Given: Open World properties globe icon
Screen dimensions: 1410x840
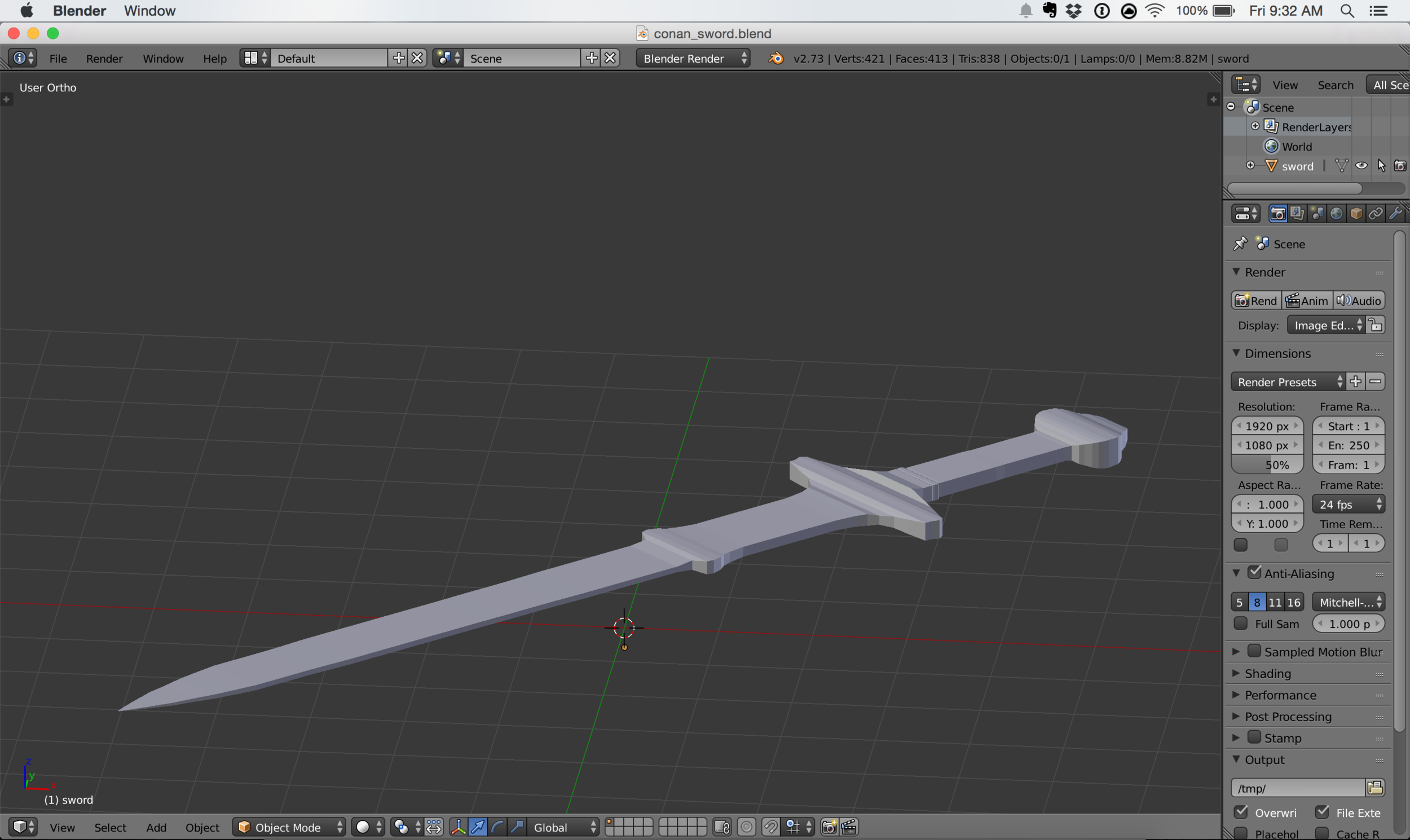Looking at the screenshot, I should [x=1337, y=214].
